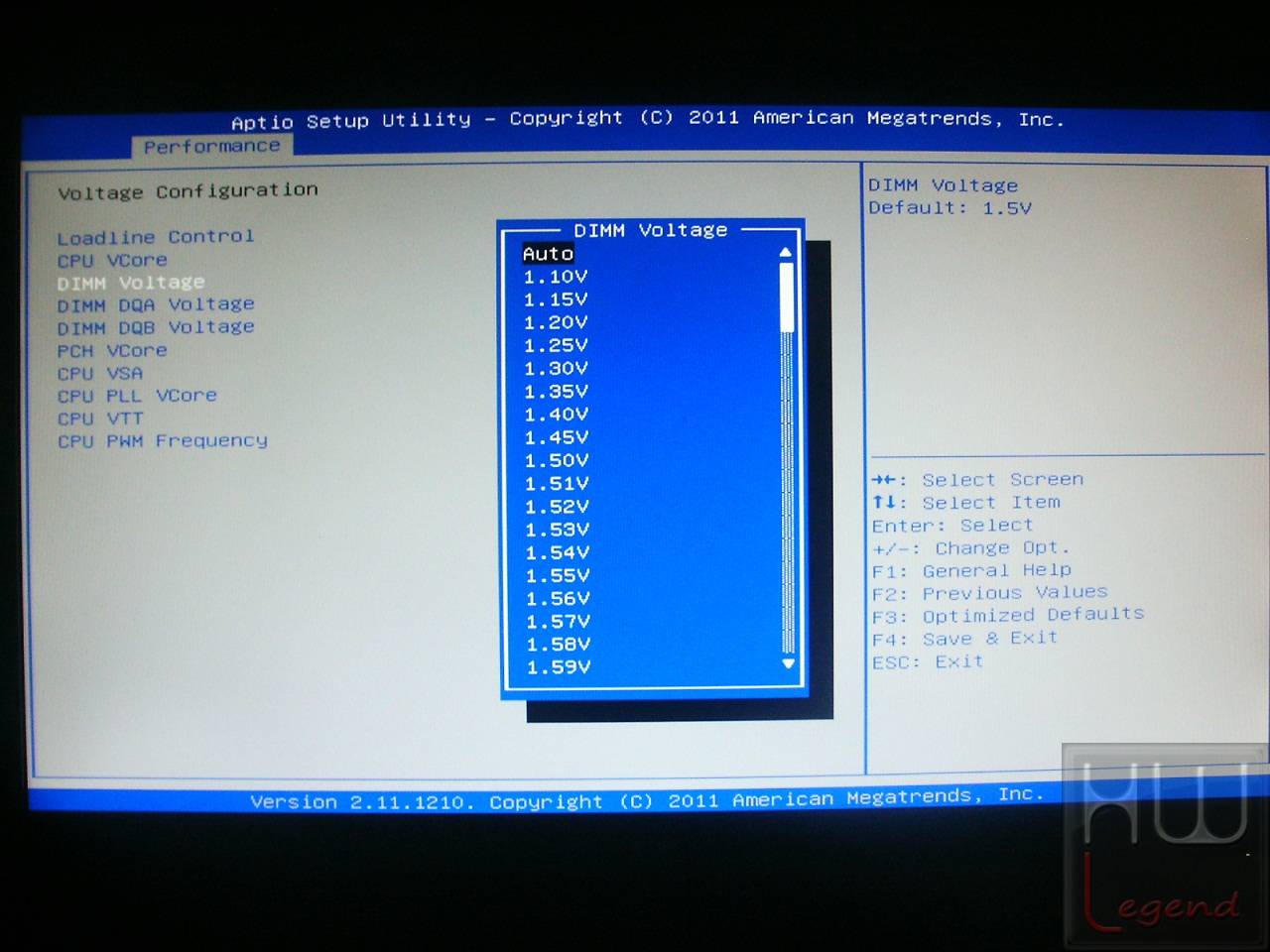Click '+/-: Change Opt.' key hint

coord(971,548)
